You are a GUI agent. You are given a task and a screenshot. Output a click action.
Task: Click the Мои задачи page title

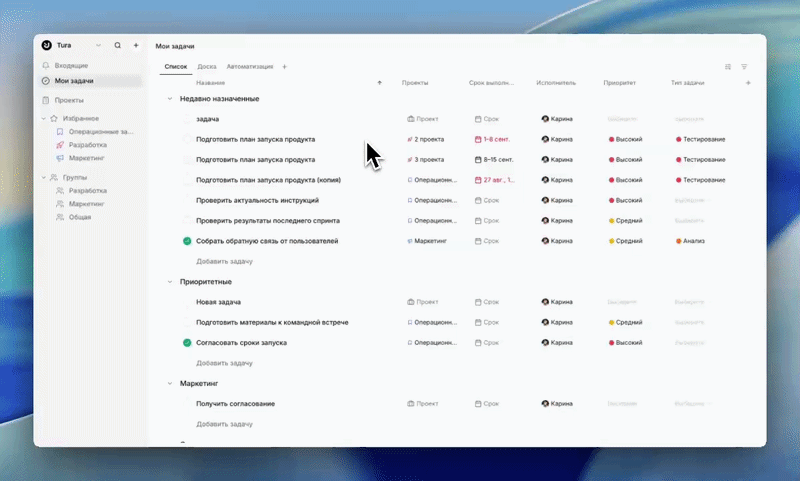pyautogui.click(x=174, y=46)
